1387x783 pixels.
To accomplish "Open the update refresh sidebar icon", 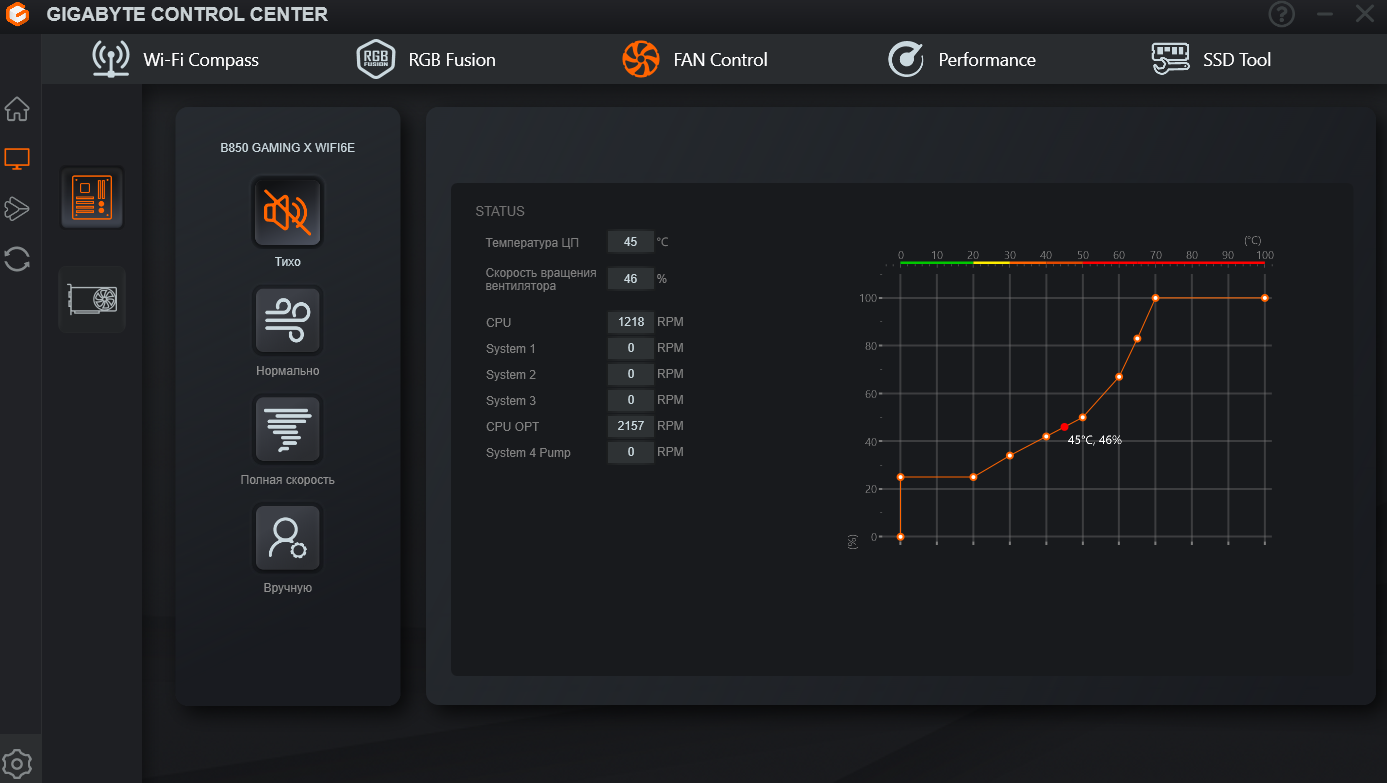I will click(17, 259).
